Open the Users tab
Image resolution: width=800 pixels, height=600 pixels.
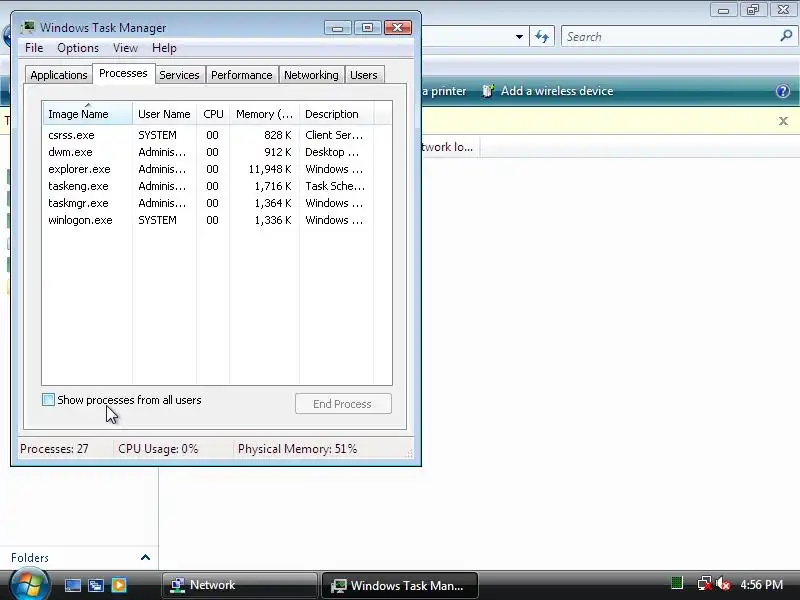[x=364, y=75]
